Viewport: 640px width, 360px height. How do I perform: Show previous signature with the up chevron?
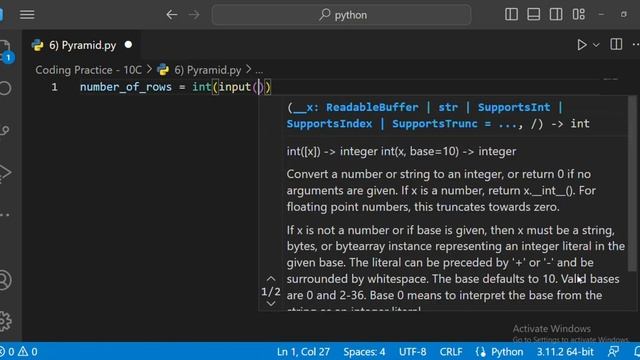[x=271, y=279]
